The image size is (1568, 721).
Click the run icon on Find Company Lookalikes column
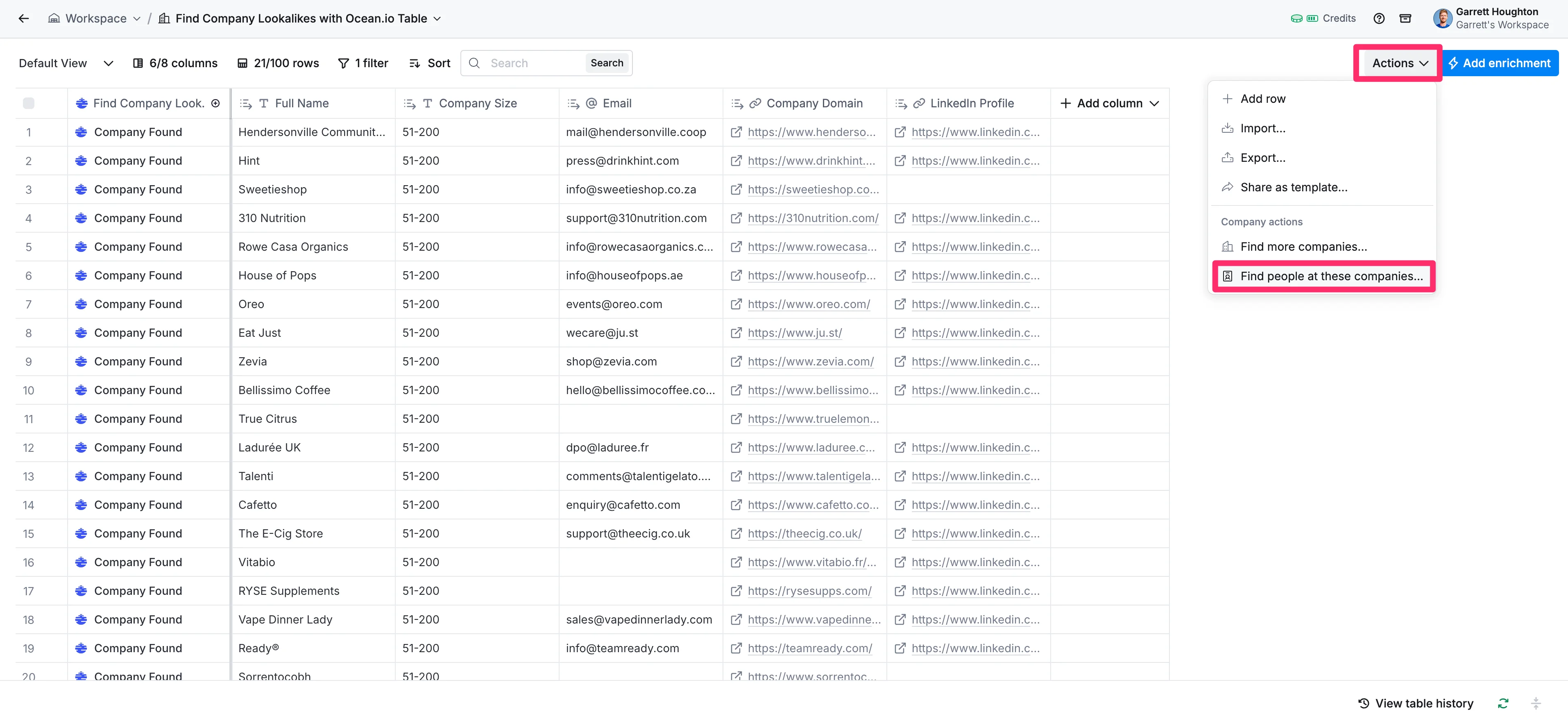215,104
